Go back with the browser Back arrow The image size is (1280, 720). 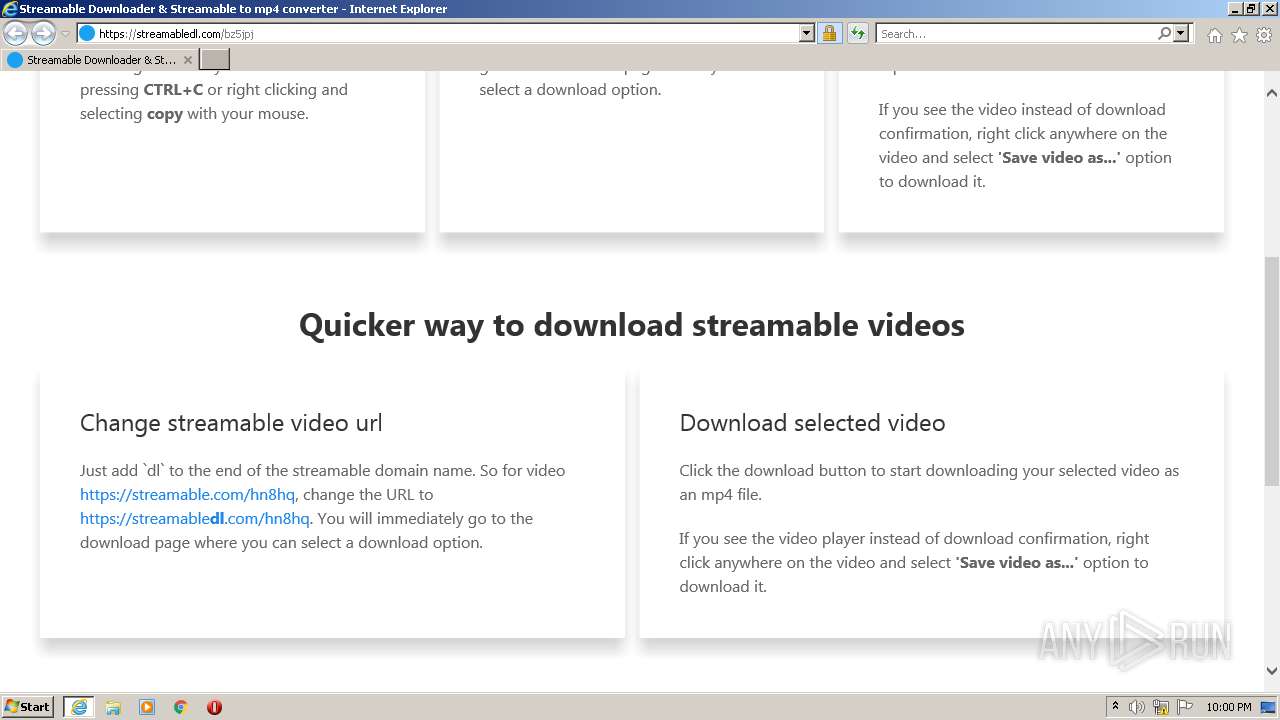point(16,33)
